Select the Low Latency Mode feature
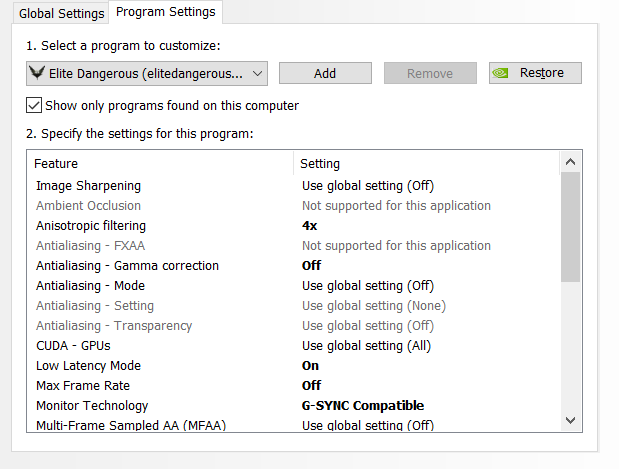This screenshot has width=619, height=469. point(88,366)
